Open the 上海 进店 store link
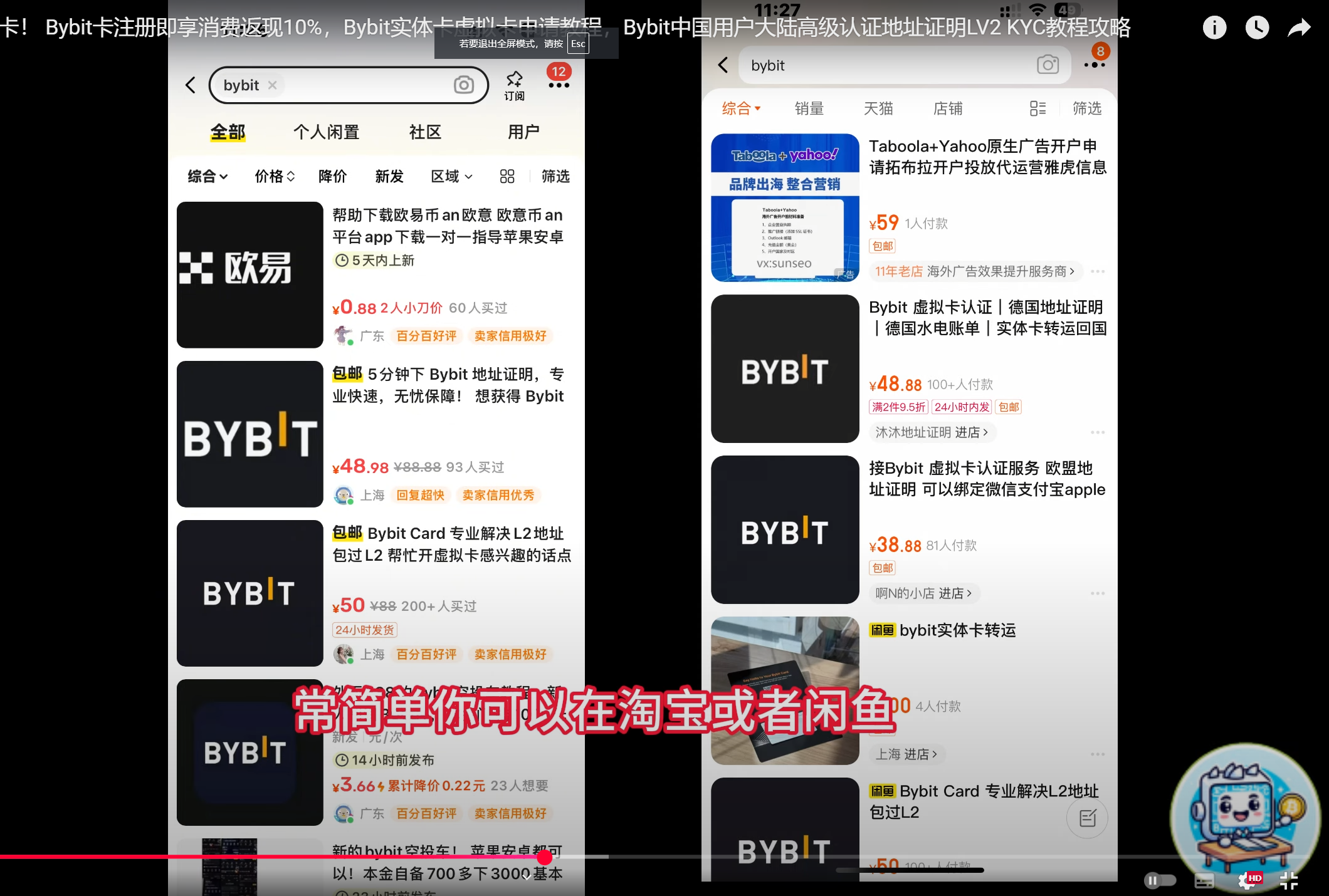This screenshot has width=1329, height=896. [906, 754]
